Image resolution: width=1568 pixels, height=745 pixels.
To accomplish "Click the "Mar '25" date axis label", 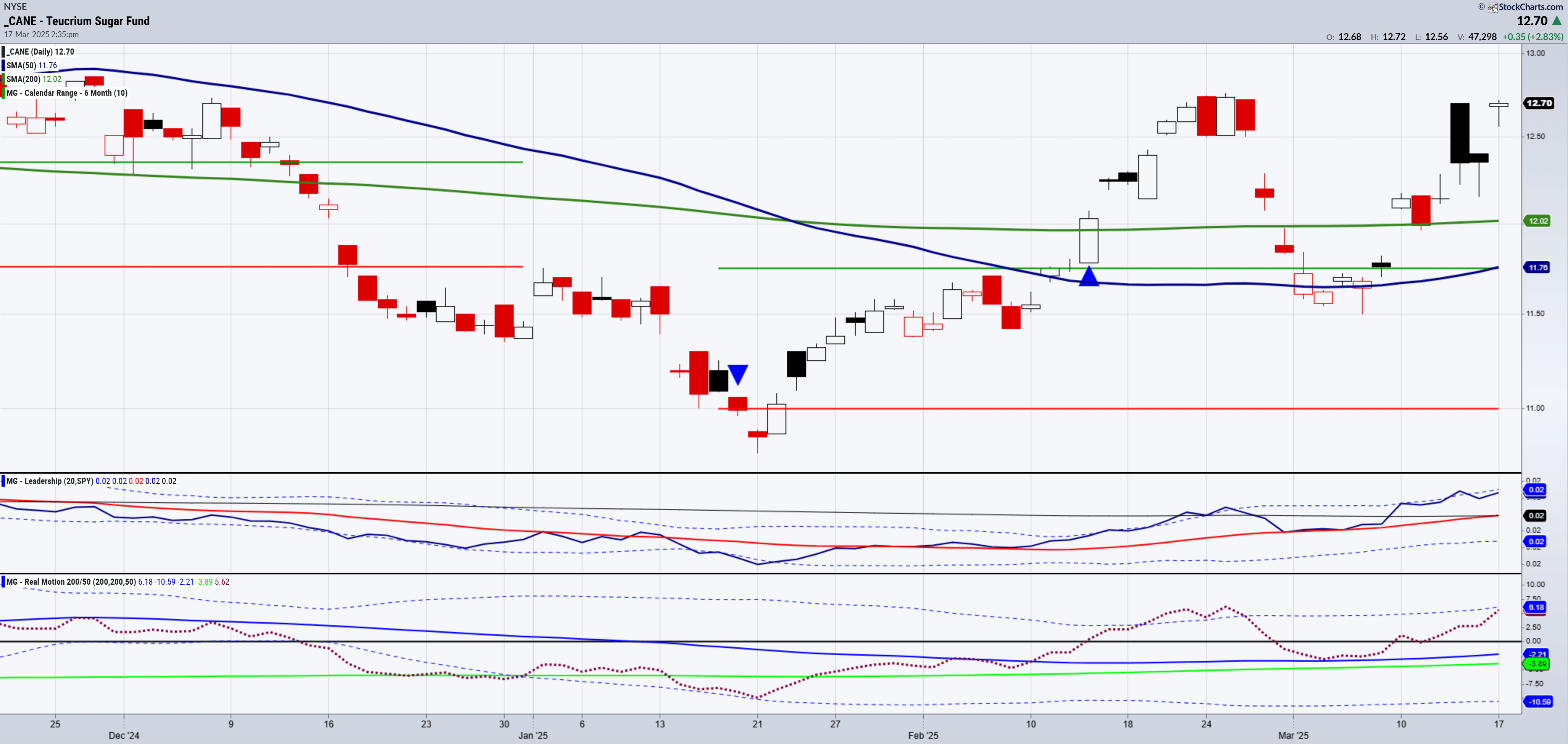I will coord(1294,736).
